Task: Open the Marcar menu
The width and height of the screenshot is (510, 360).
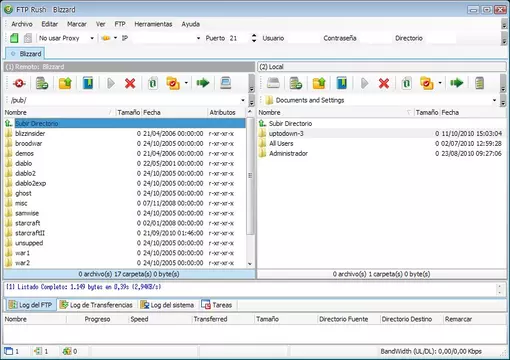Action: tap(77, 24)
